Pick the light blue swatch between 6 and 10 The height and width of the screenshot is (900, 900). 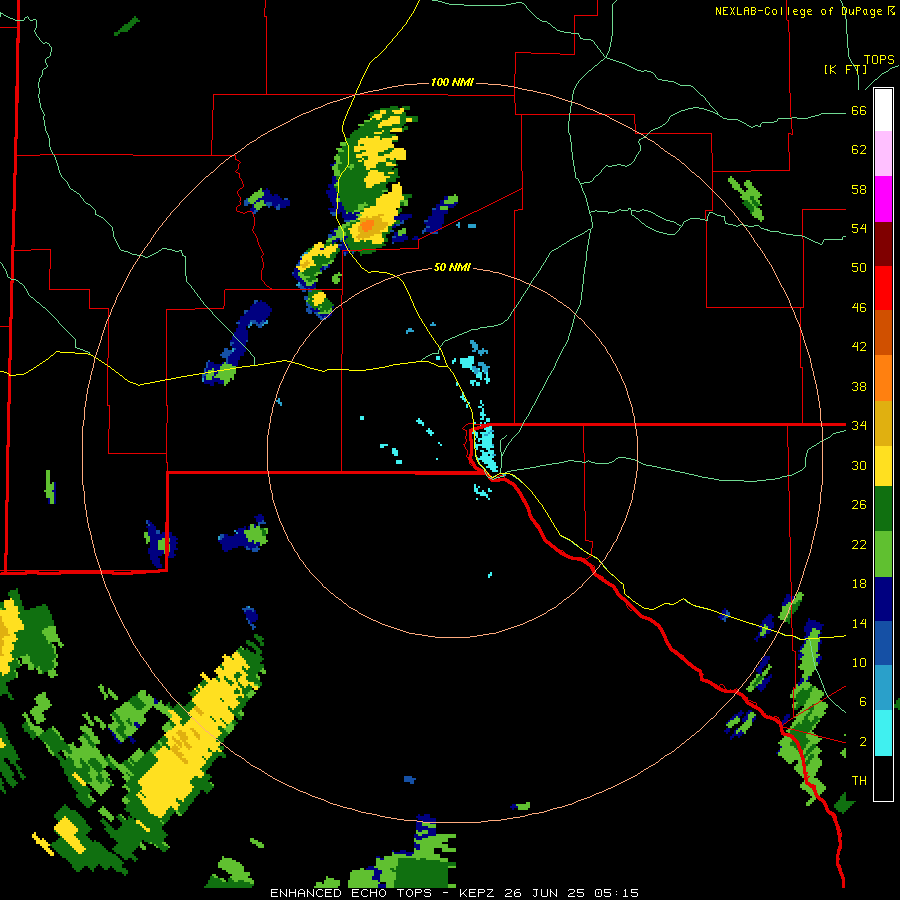point(883,688)
